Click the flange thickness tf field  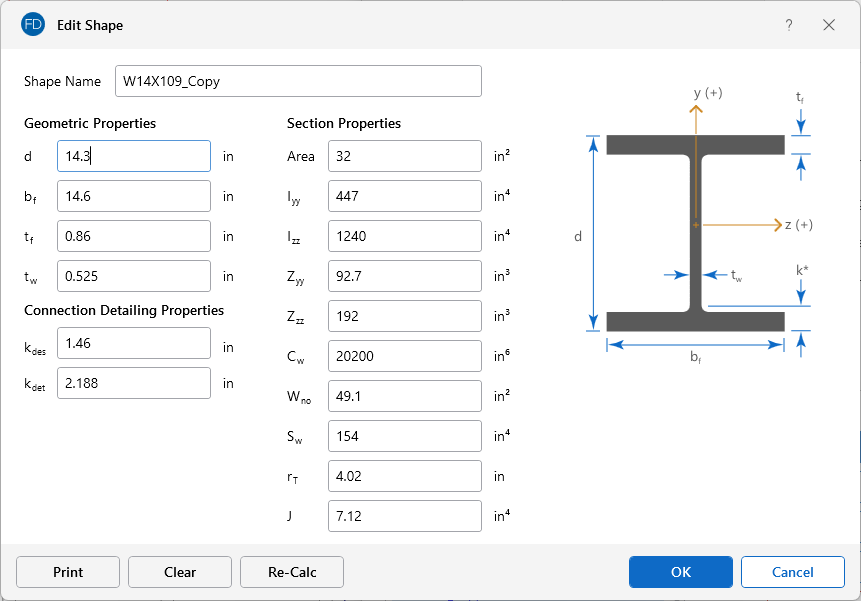pos(134,236)
